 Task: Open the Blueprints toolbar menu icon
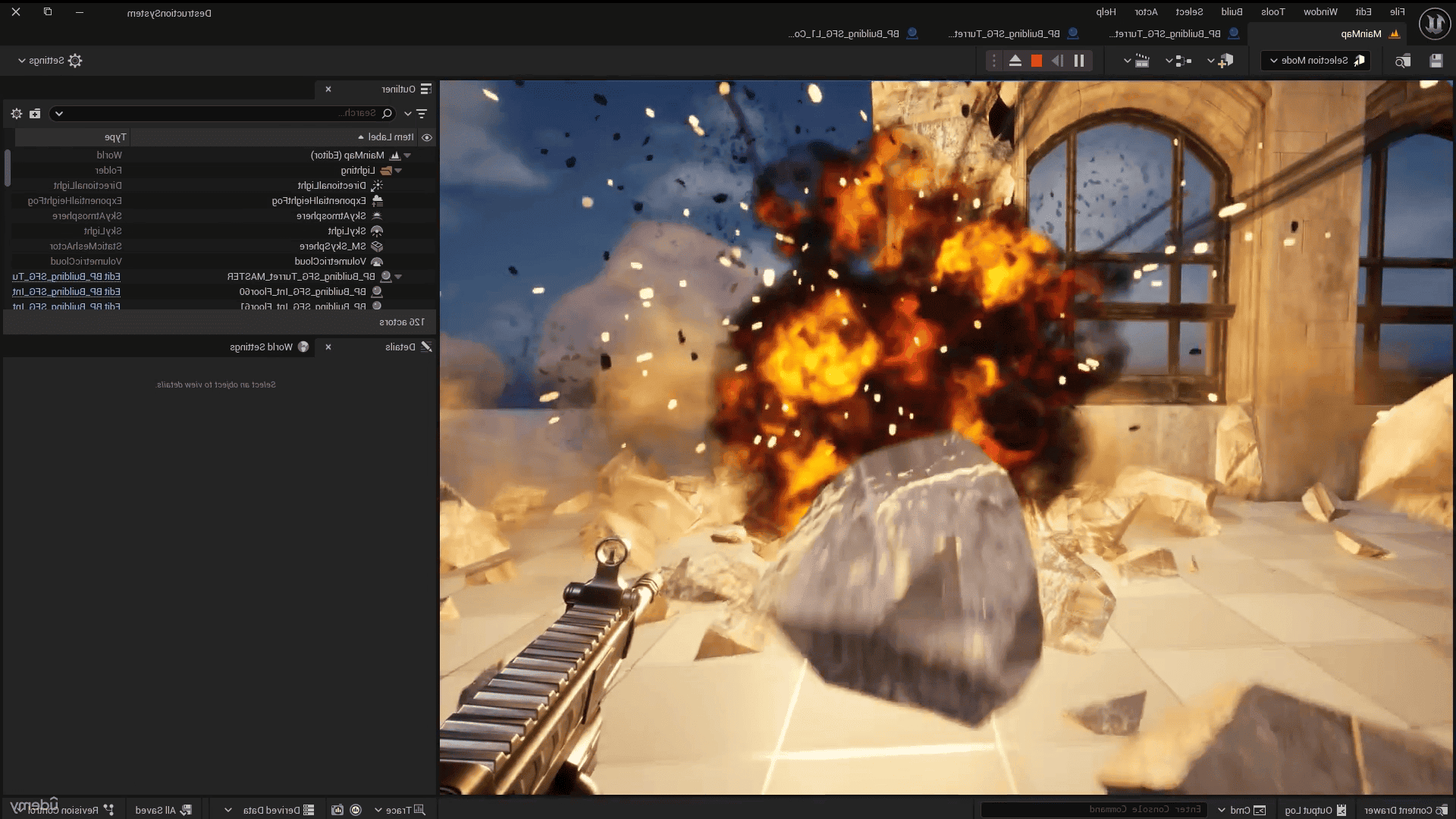point(1183,61)
